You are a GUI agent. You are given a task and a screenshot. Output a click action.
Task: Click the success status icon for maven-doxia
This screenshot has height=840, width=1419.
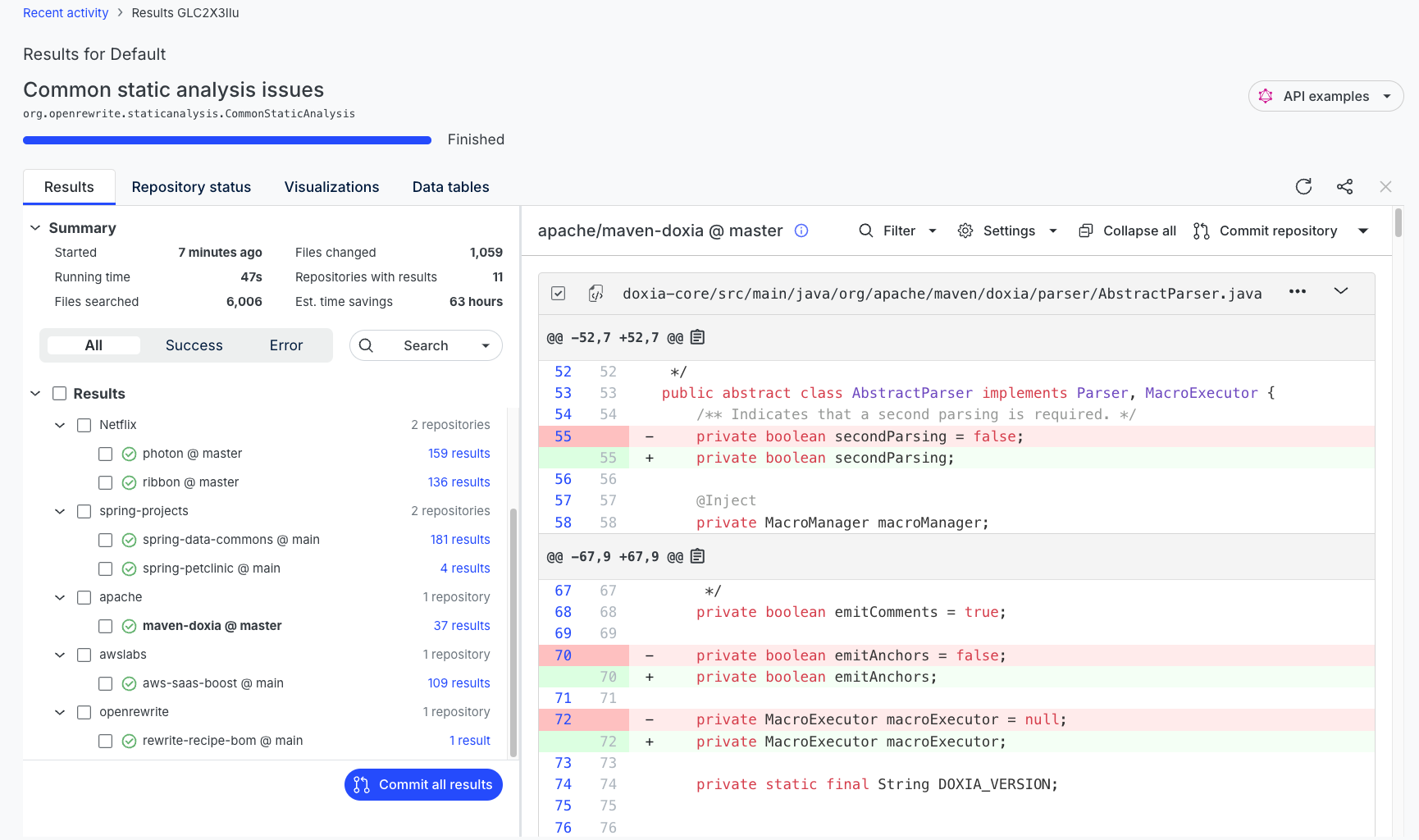coord(129,626)
